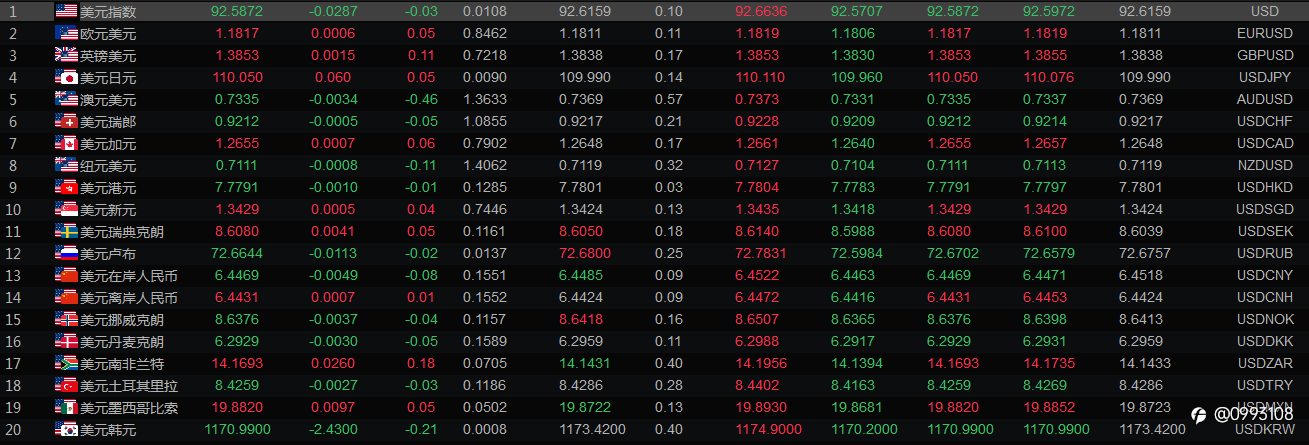Click the flag icon beside 纽元美元

(x=66, y=165)
